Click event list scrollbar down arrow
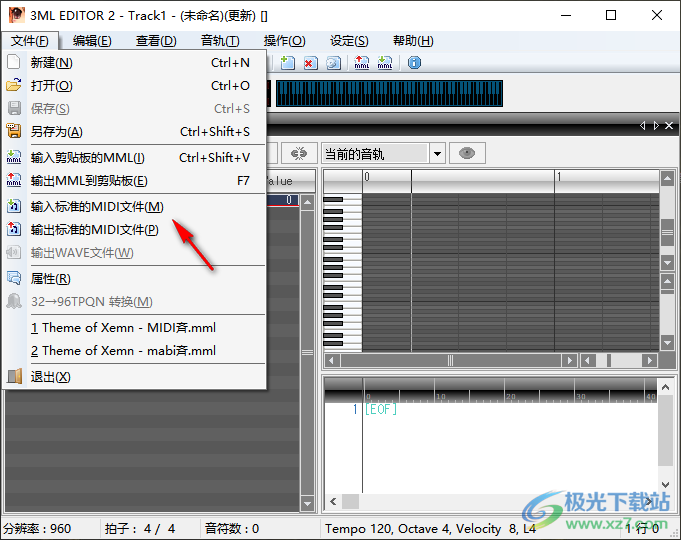 point(307,504)
